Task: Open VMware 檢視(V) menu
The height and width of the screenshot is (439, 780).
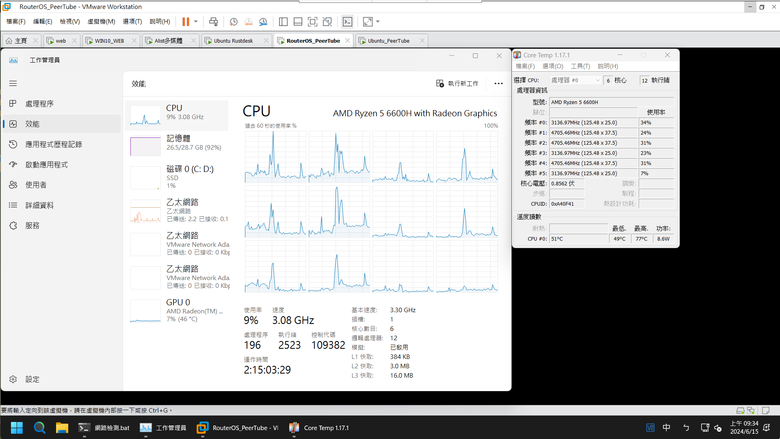Action: [70, 21]
